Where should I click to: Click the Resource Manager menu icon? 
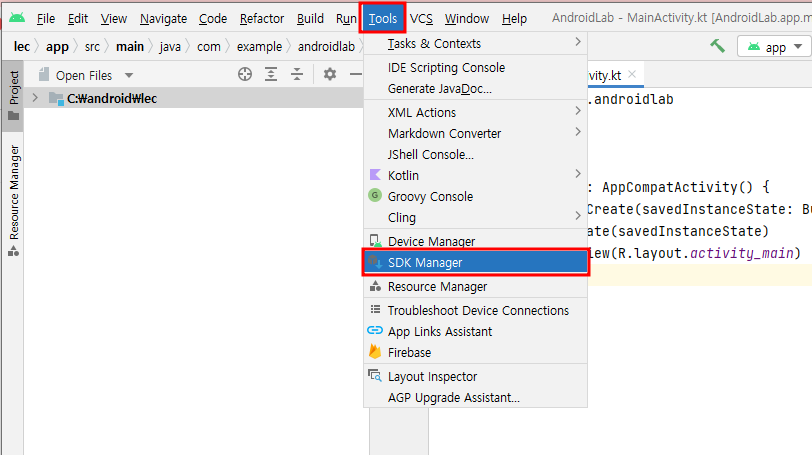click(375, 286)
